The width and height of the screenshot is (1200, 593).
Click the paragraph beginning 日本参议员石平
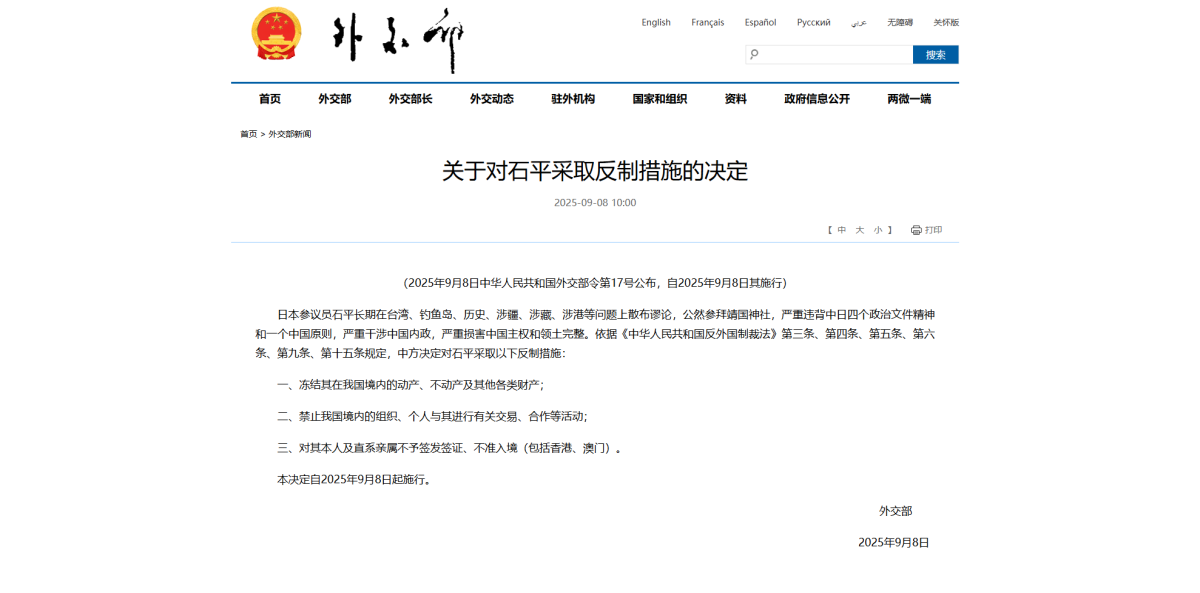(595, 334)
